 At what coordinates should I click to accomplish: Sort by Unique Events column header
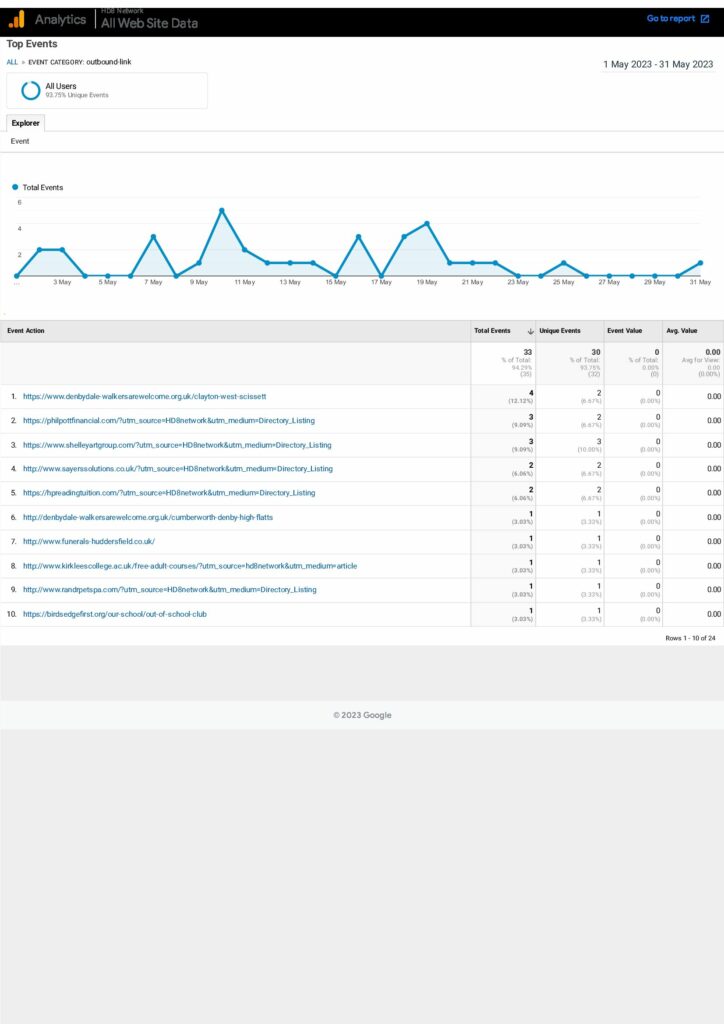(x=560, y=331)
